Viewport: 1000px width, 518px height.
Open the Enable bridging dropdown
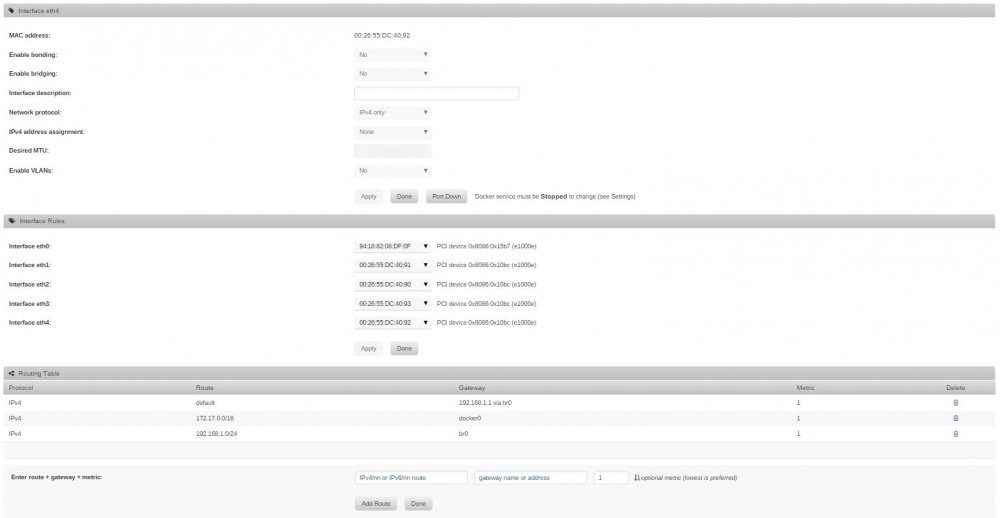click(x=393, y=74)
